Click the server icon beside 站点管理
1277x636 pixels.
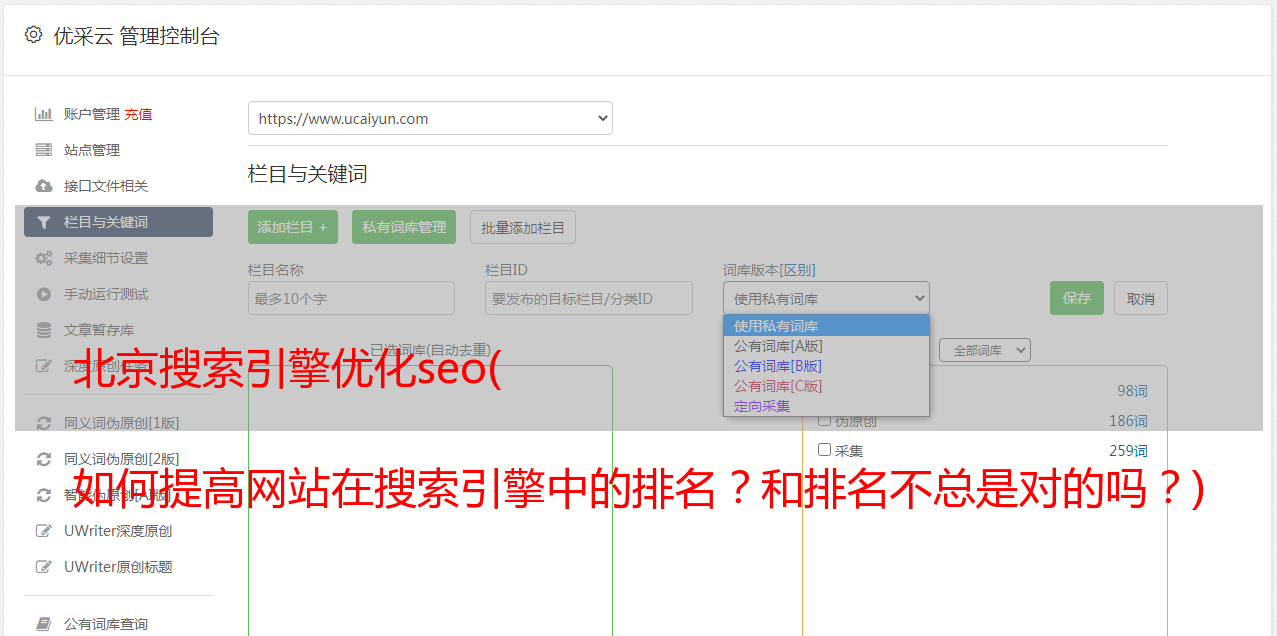[43, 150]
